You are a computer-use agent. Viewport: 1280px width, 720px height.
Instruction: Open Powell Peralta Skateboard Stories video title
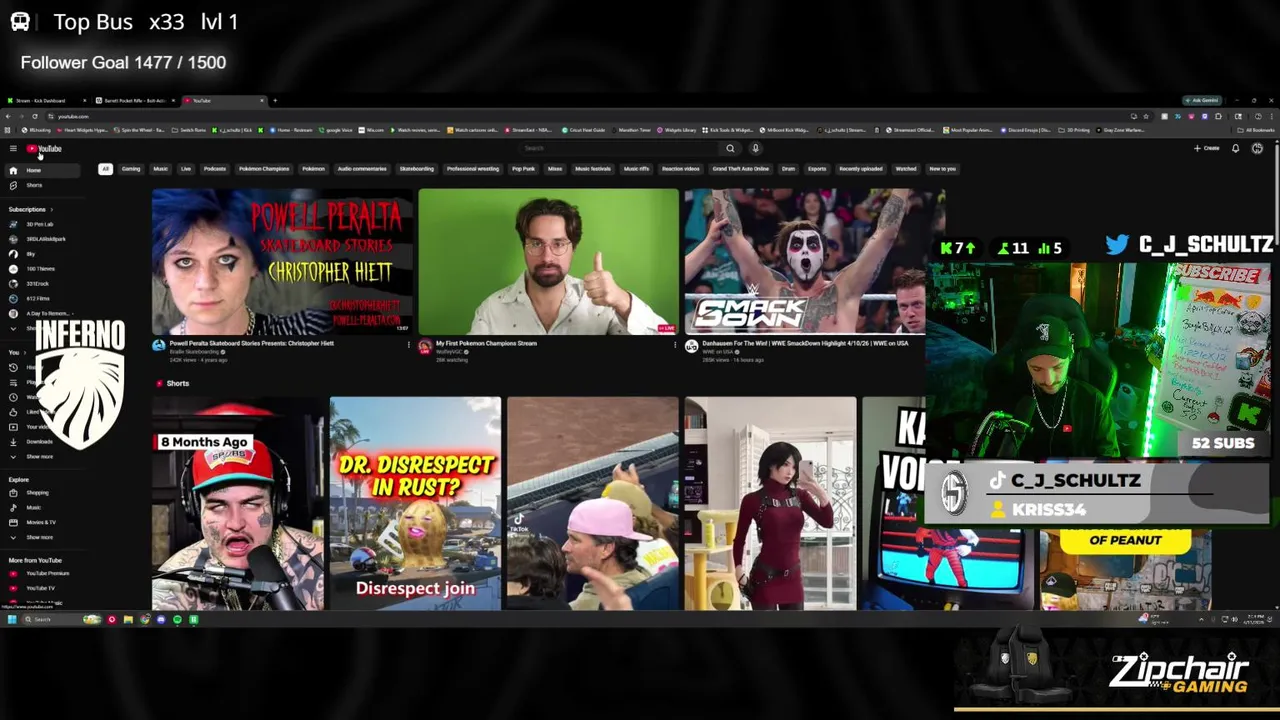(252, 343)
